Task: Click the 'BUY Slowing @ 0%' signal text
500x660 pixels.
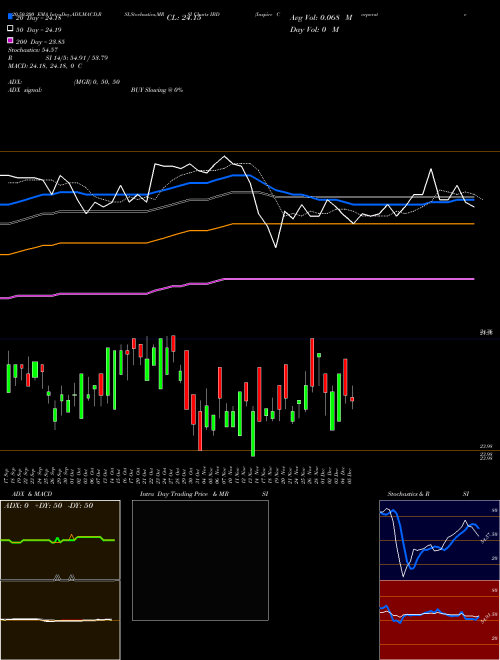Action: [x=157, y=90]
